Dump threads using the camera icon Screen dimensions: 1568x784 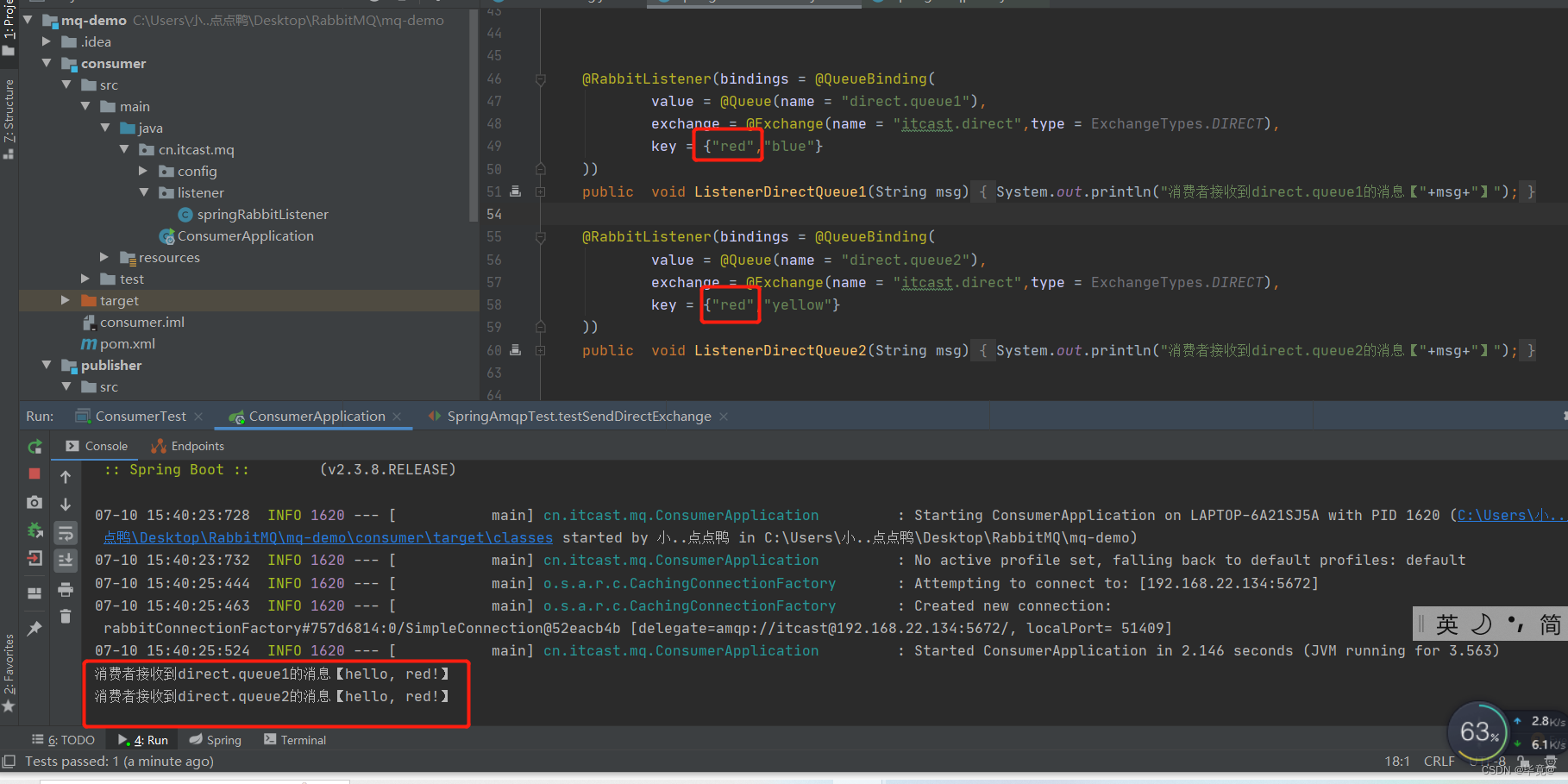(x=34, y=502)
